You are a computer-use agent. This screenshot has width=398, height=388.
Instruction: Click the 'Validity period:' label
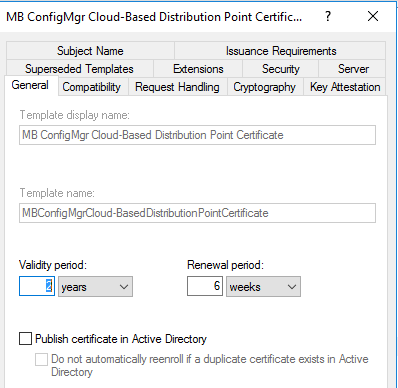coord(53,265)
